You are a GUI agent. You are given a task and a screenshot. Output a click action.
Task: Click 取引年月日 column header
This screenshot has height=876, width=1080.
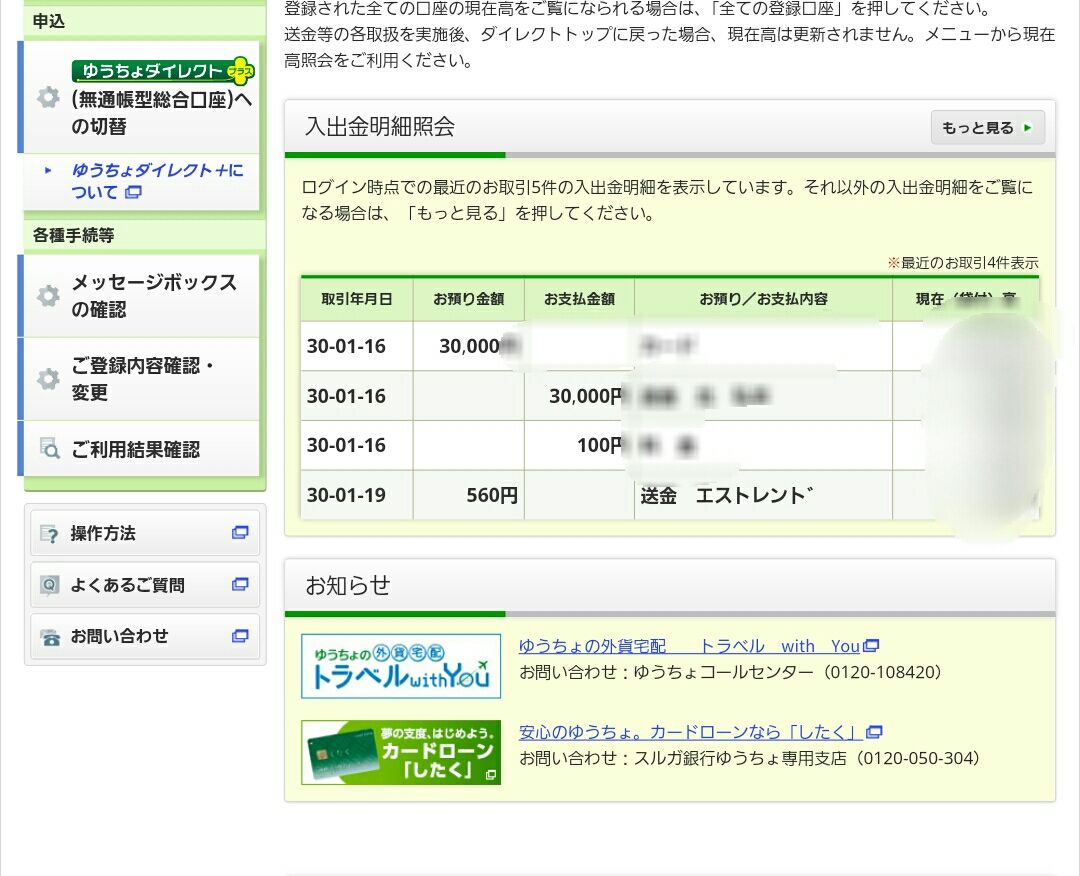(x=357, y=299)
